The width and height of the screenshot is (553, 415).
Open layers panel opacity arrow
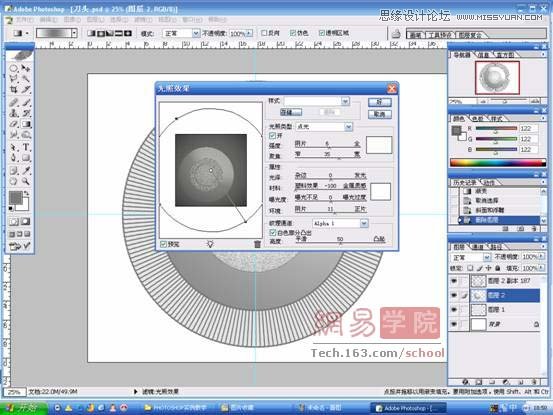[541, 257]
